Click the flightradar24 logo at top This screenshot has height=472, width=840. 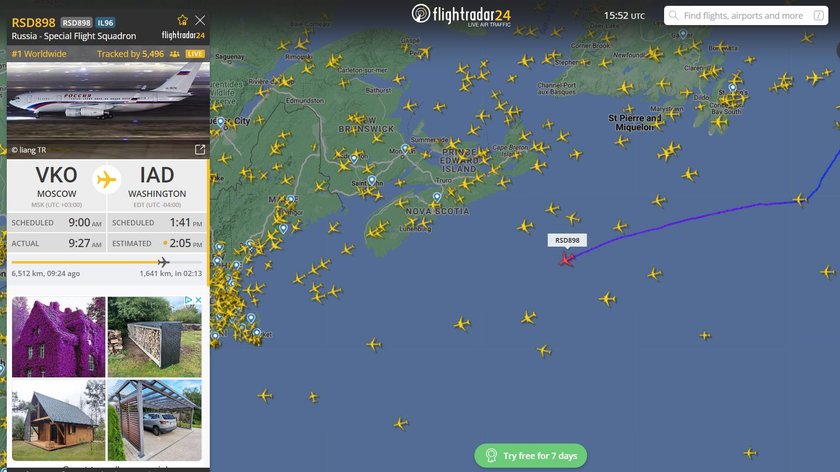tap(461, 14)
